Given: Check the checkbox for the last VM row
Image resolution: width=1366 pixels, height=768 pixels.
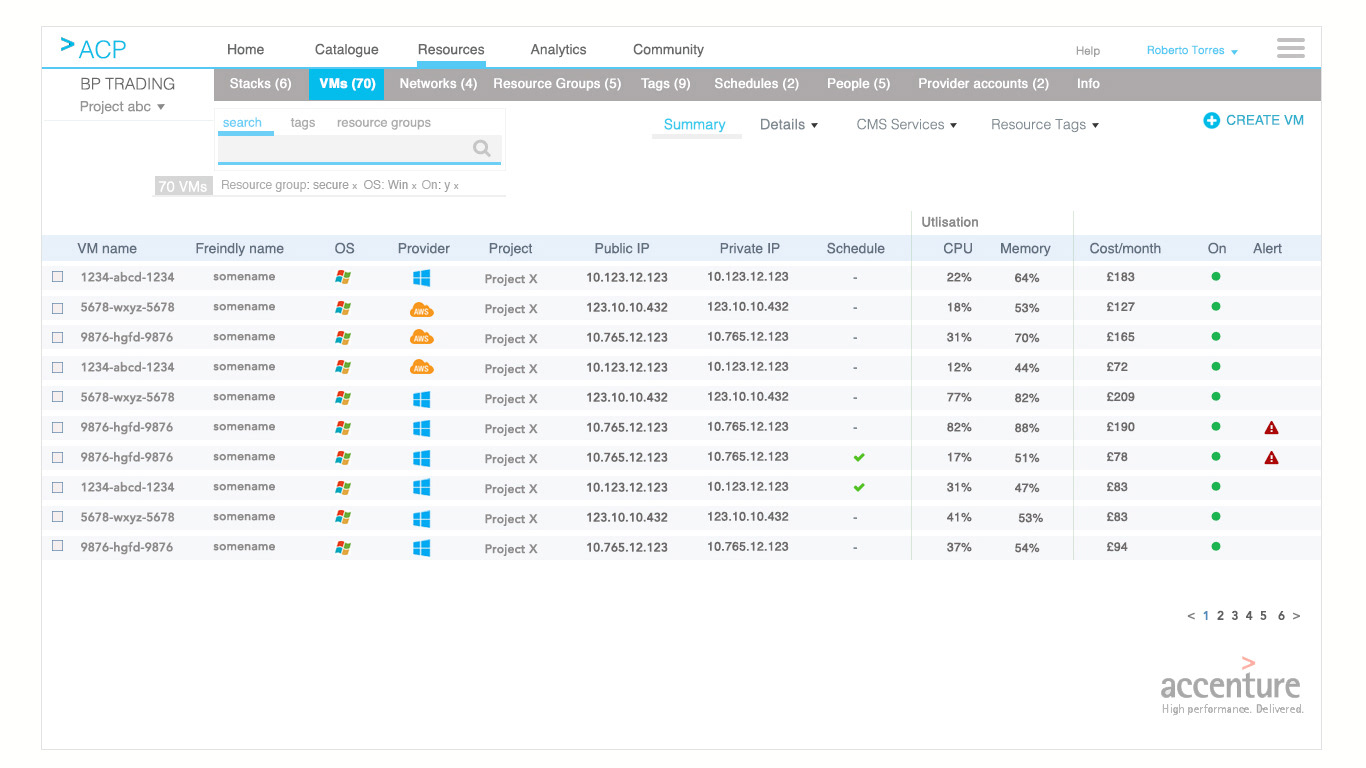Looking at the screenshot, I should click(x=57, y=547).
